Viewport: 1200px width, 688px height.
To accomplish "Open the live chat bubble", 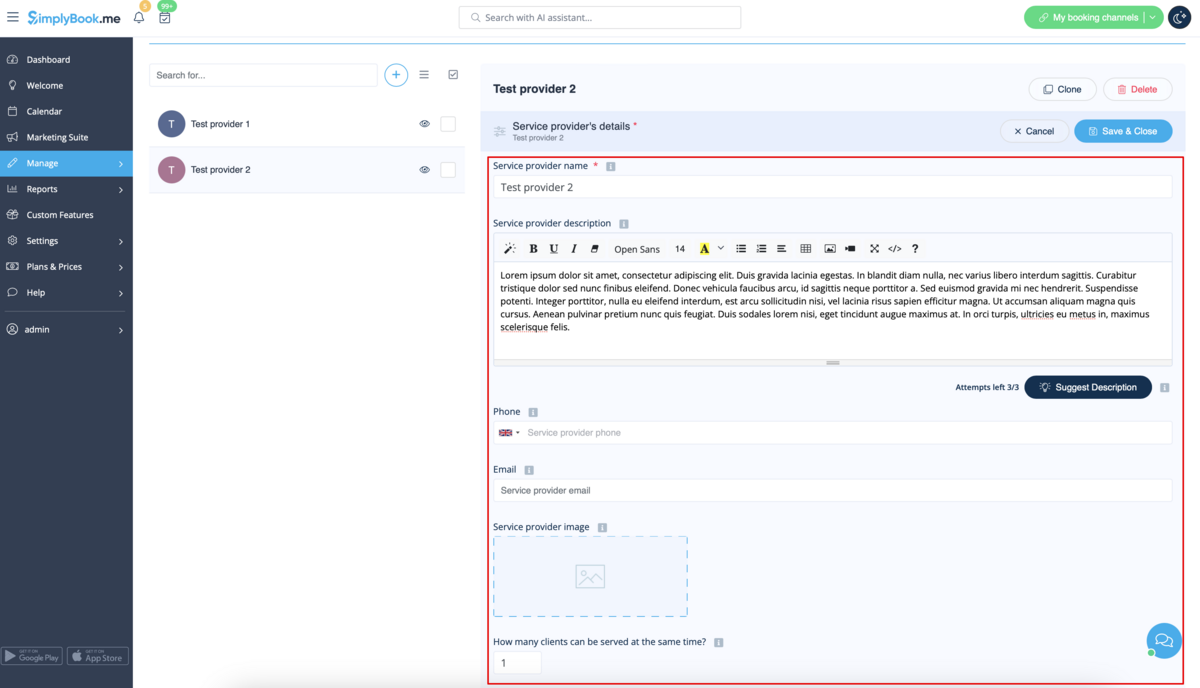I will [x=1163, y=640].
